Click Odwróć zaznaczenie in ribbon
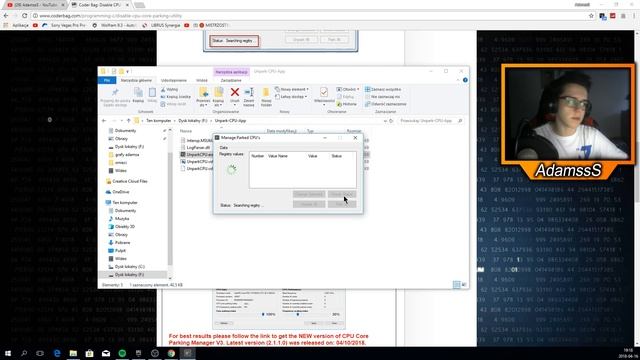Screen dimensions: 640x360 pyautogui.click(x=385, y=104)
